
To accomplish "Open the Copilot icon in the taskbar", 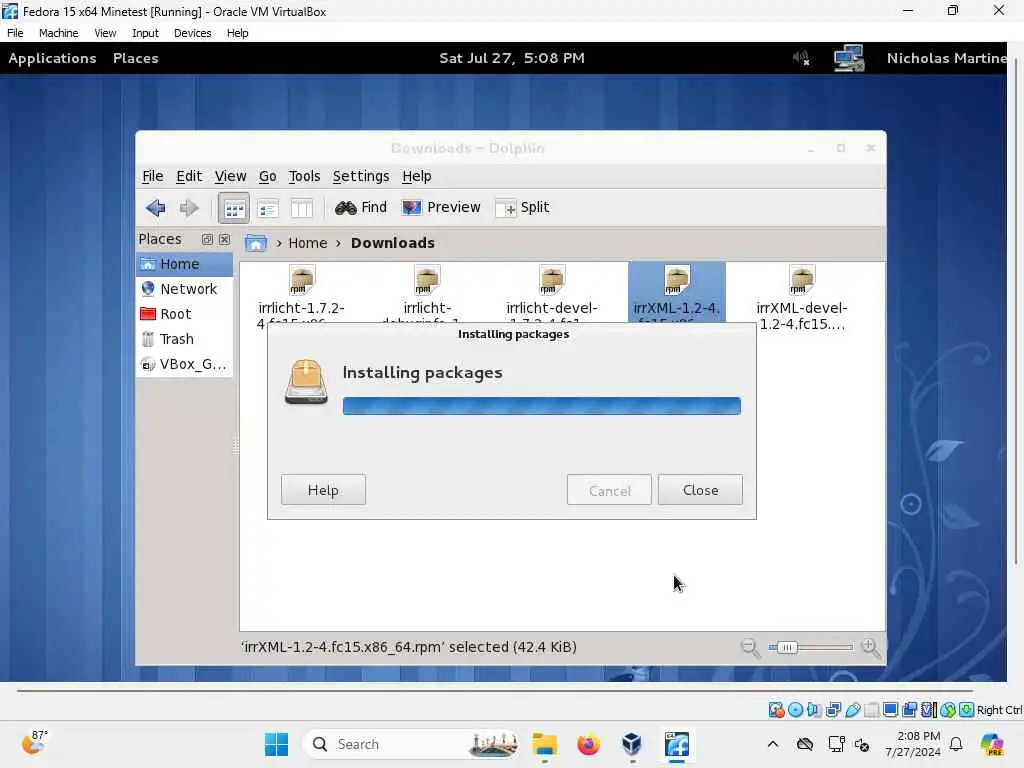I will pyautogui.click(x=992, y=744).
